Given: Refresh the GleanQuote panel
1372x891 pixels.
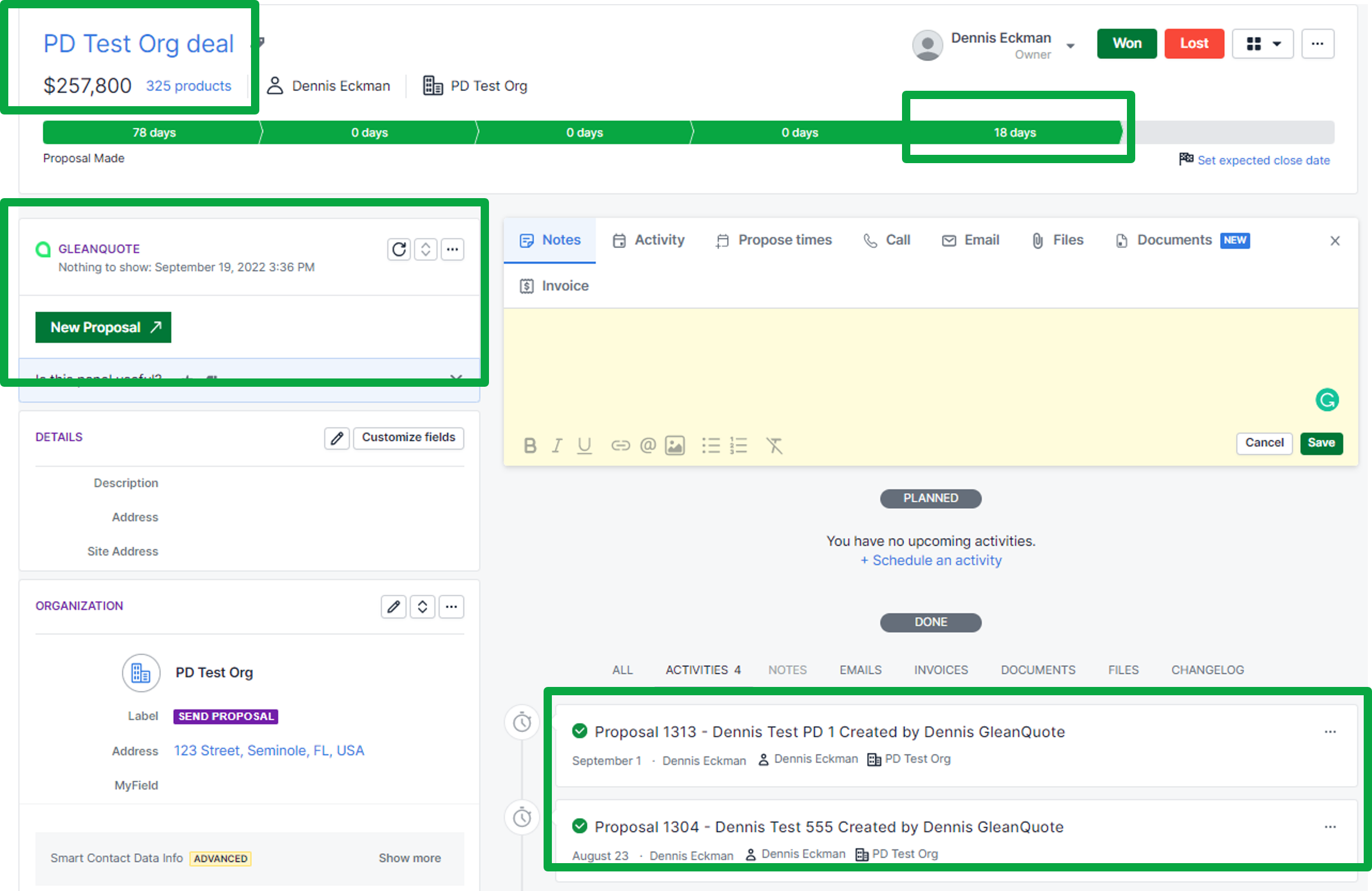Looking at the screenshot, I should (399, 249).
